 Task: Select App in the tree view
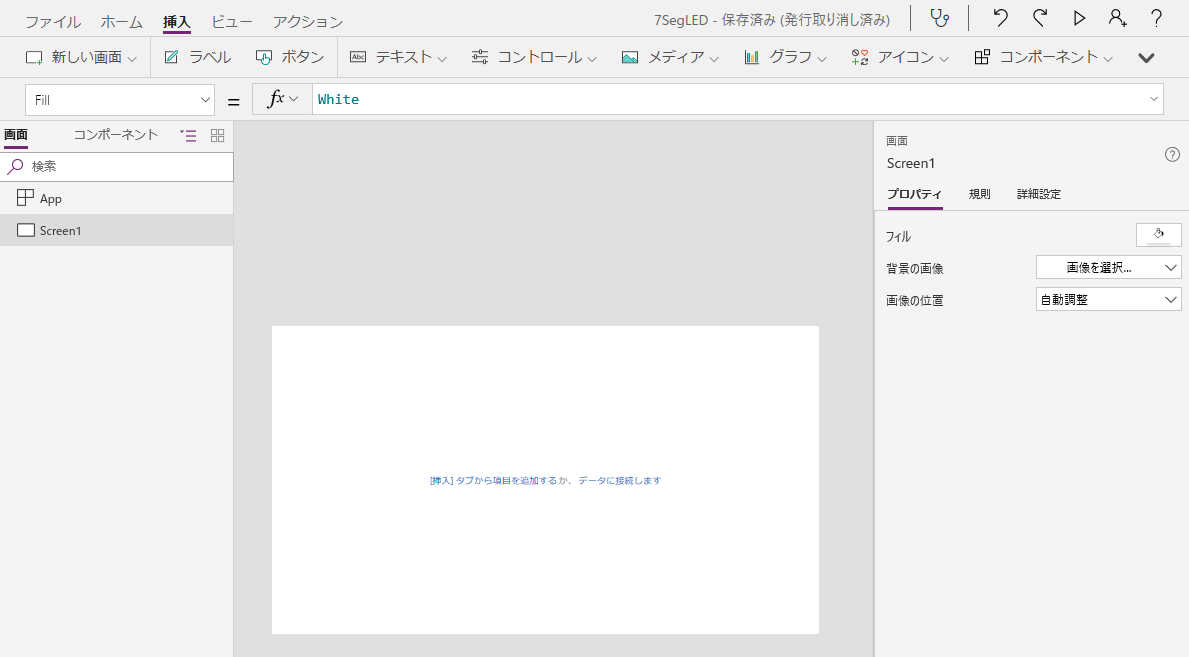click(x=117, y=198)
